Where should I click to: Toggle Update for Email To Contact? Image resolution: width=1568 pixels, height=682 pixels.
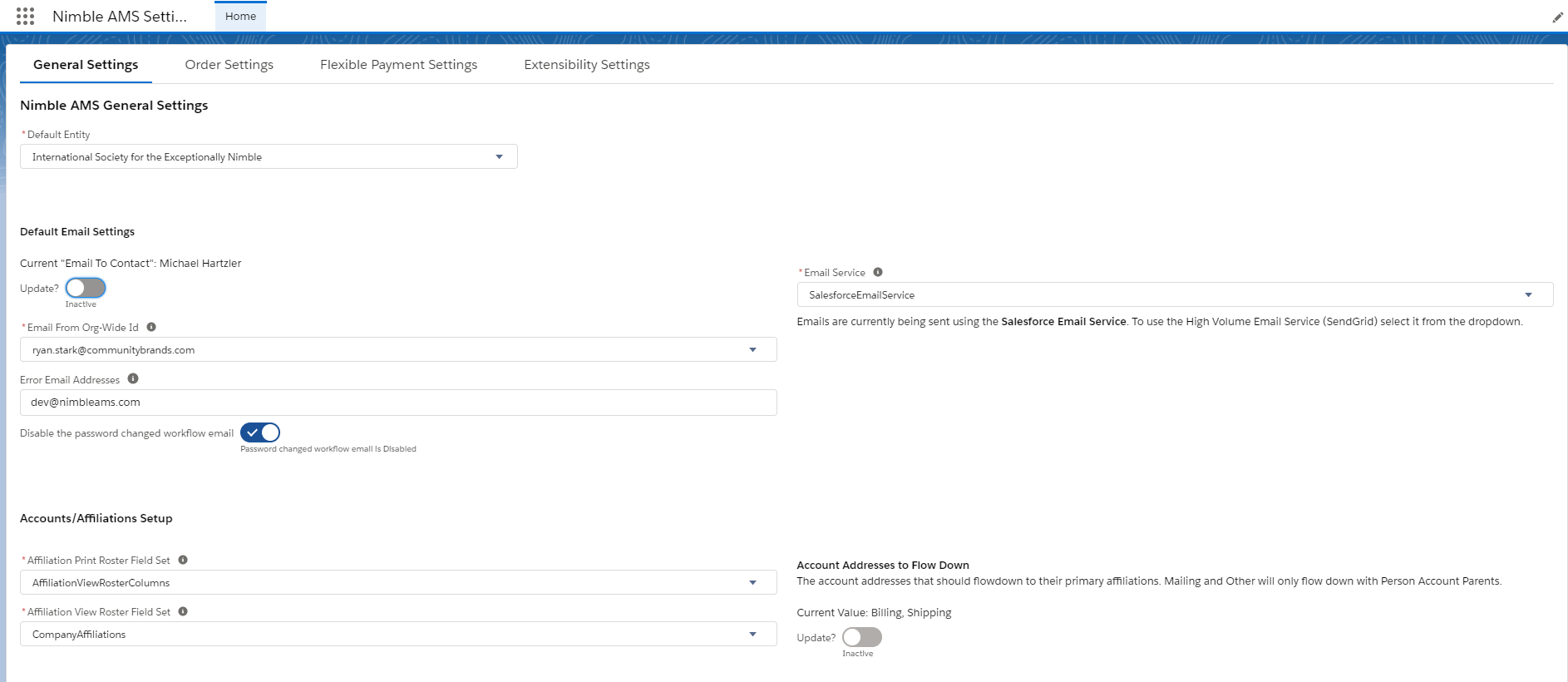[86, 288]
